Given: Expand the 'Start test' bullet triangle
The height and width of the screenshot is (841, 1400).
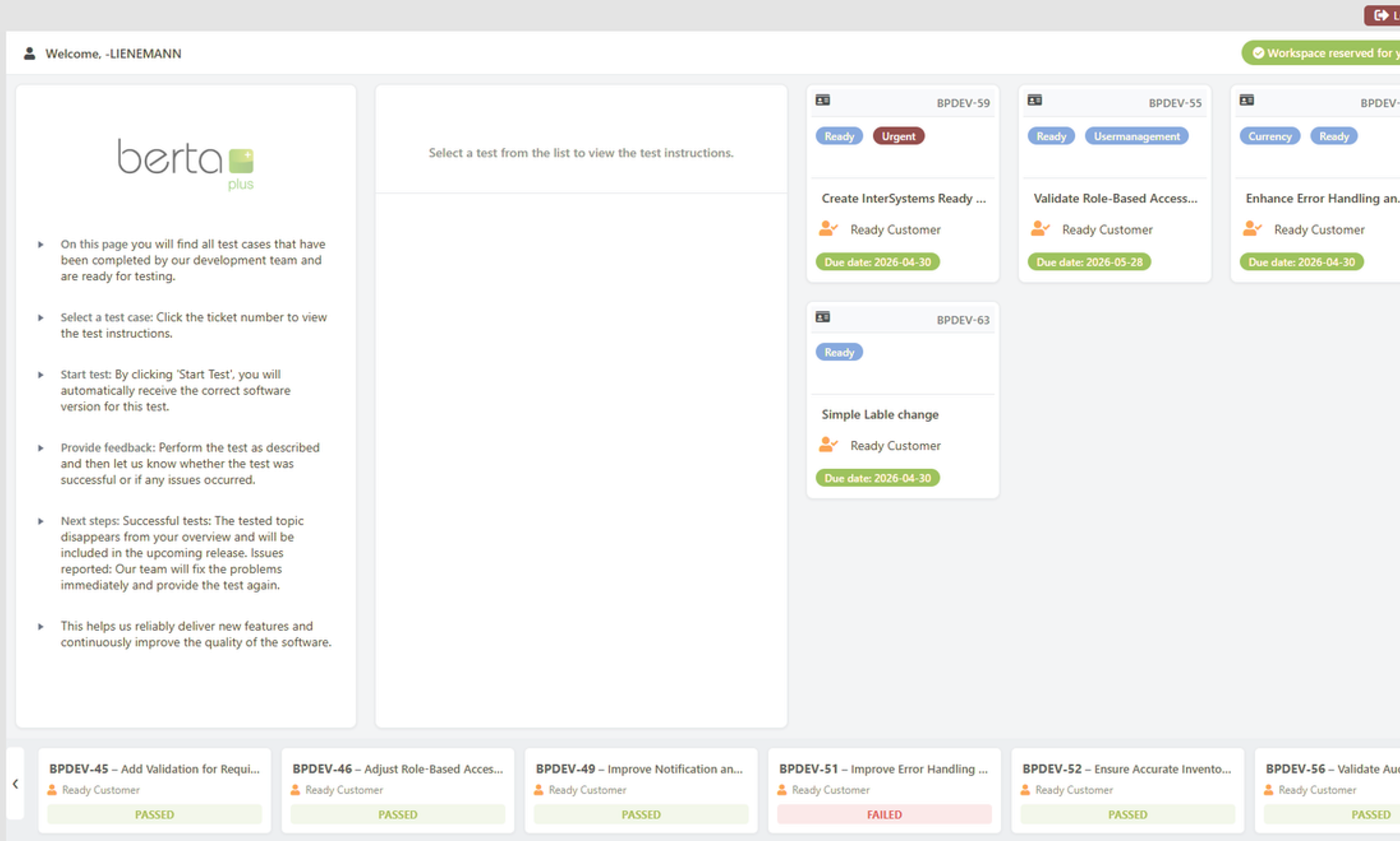Looking at the screenshot, I should pyautogui.click(x=41, y=375).
